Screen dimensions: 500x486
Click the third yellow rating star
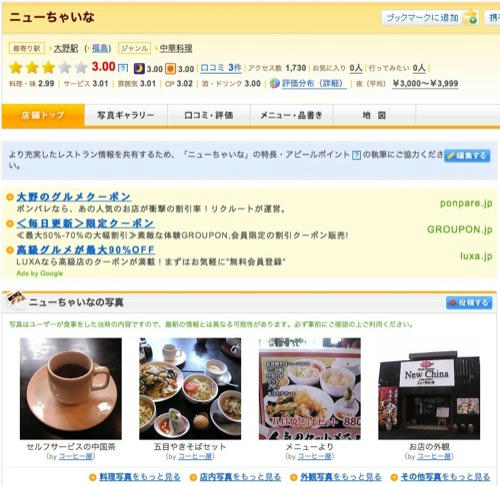click(48, 68)
